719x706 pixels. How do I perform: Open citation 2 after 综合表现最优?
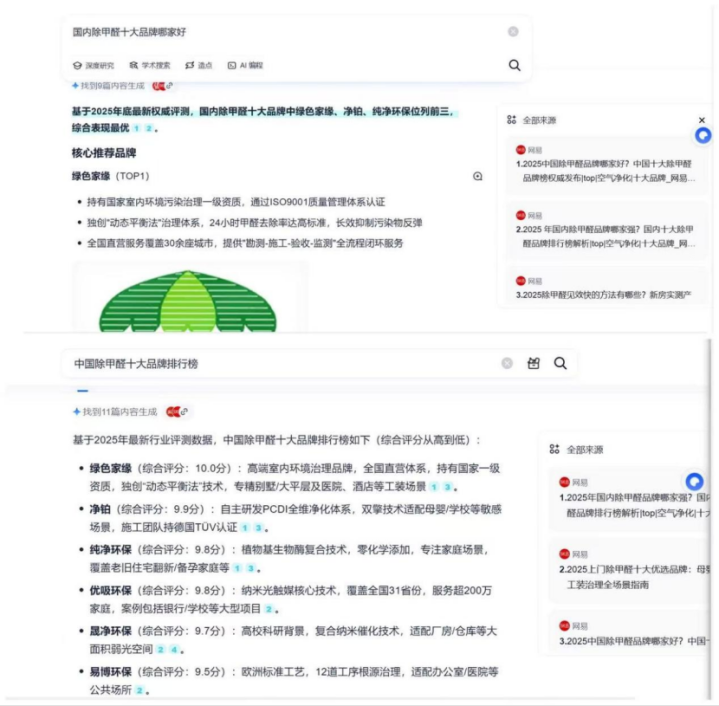point(149,128)
